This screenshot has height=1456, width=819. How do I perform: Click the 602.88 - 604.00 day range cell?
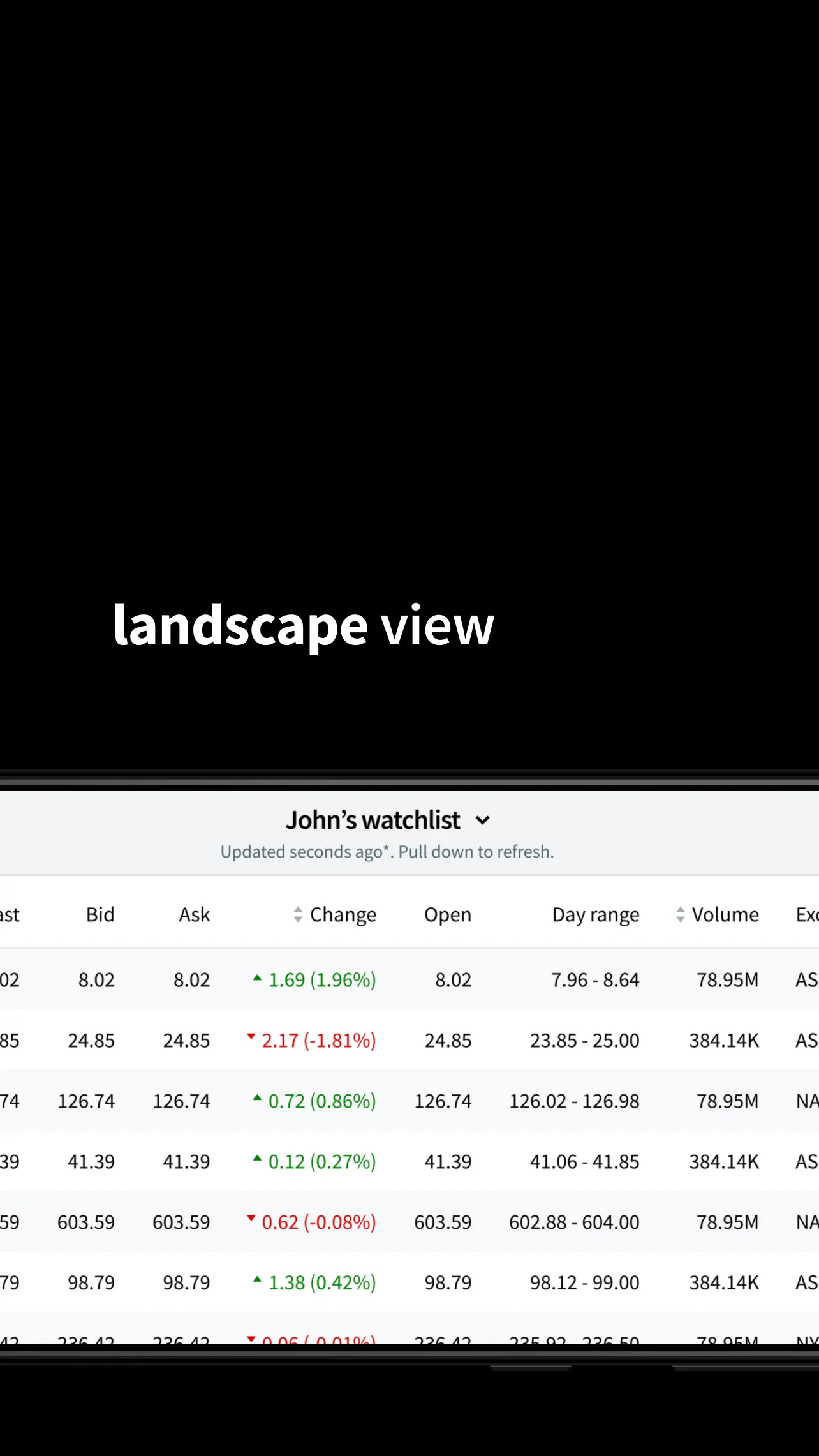click(x=573, y=1222)
